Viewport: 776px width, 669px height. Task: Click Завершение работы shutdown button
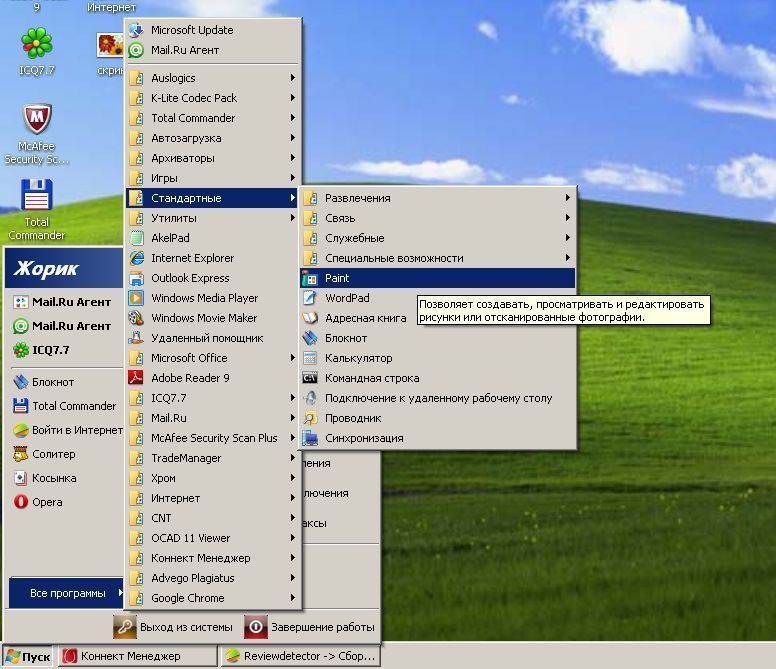[x=310, y=627]
